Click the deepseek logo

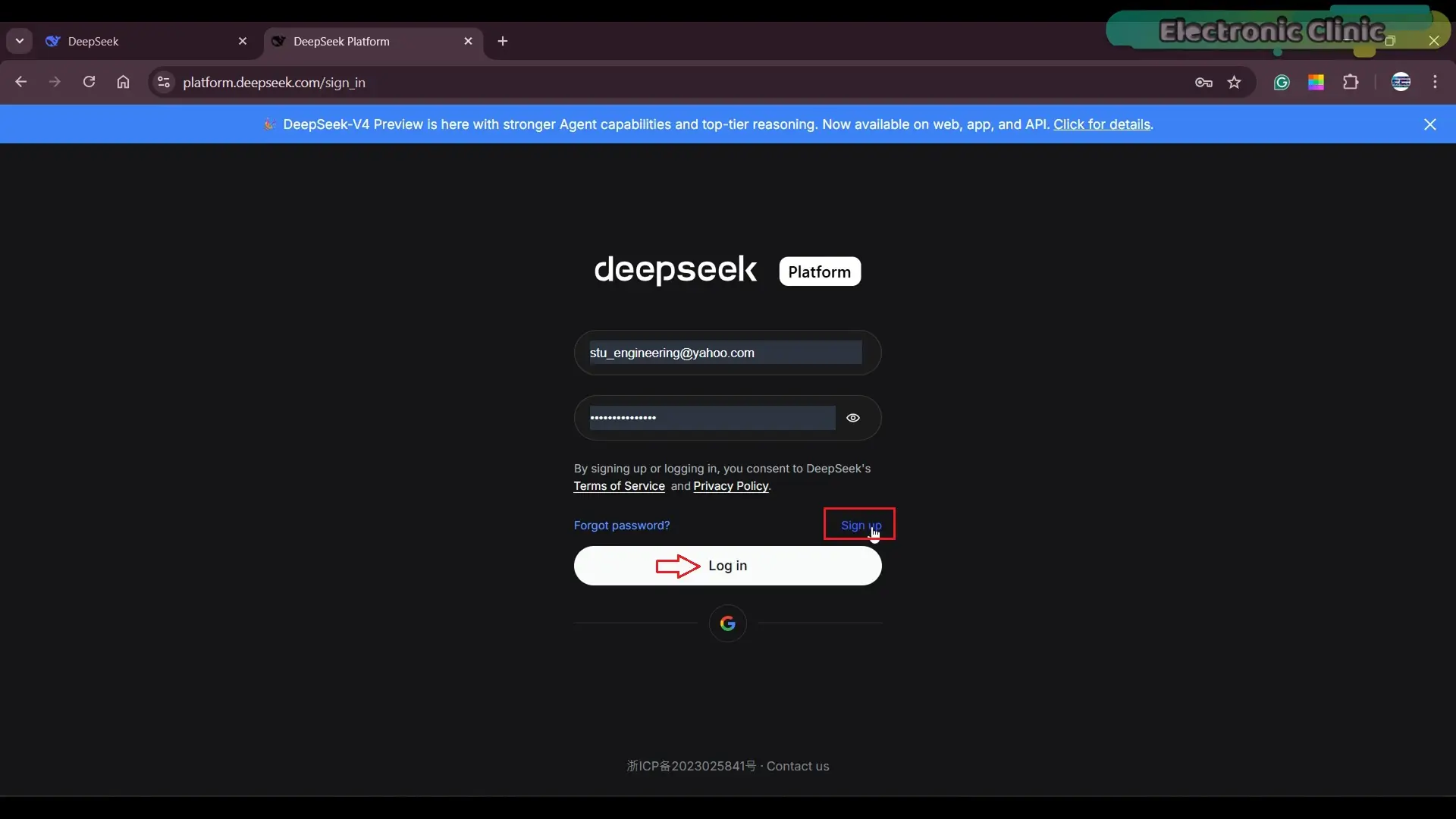[675, 270]
